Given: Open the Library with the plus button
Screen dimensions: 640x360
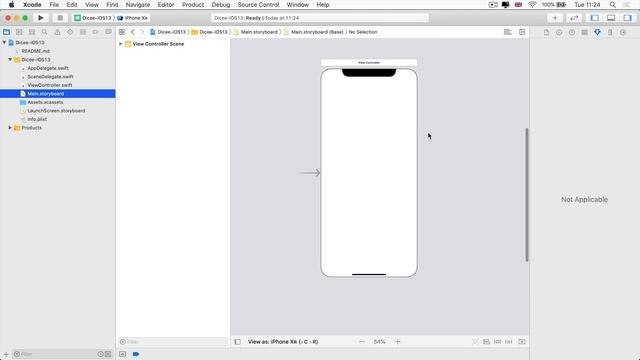Looking at the screenshot, I should 555,18.
